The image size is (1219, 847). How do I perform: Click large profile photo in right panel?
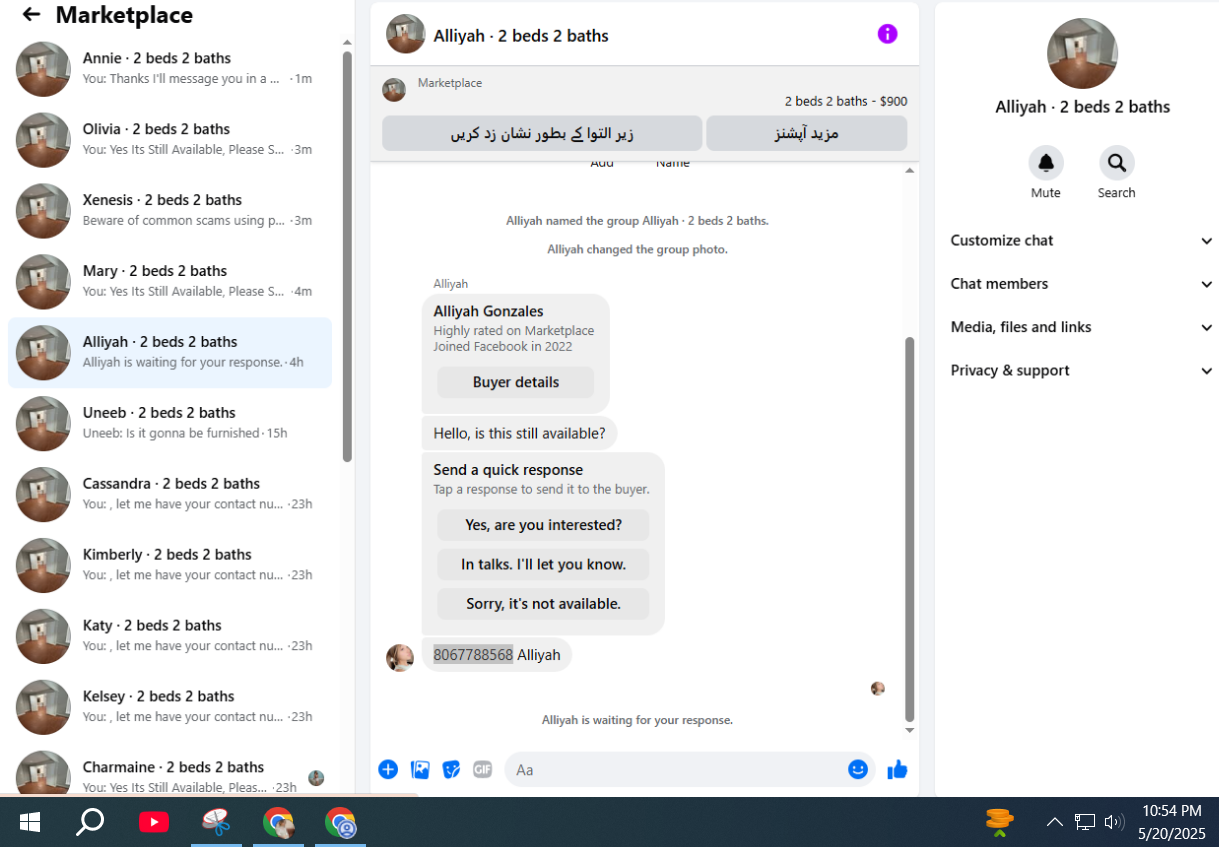[x=1082, y=53]
